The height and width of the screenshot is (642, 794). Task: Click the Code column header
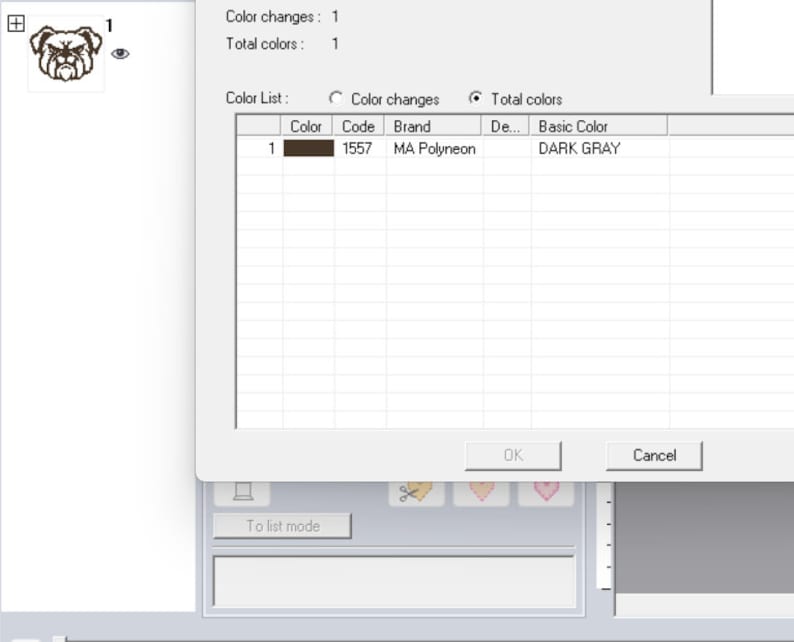tap(358, 126)
